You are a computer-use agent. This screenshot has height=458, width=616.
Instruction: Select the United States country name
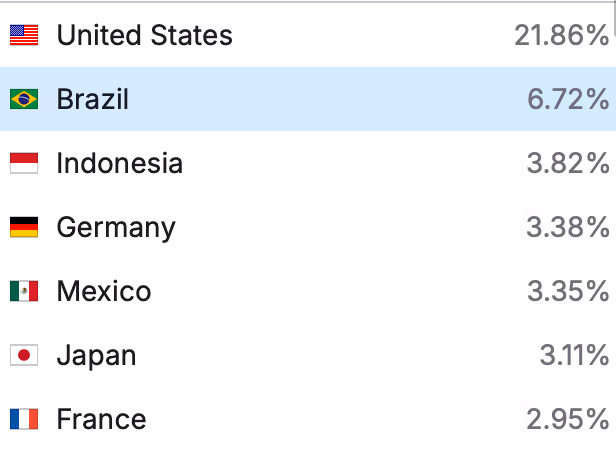tap(144, 36)
